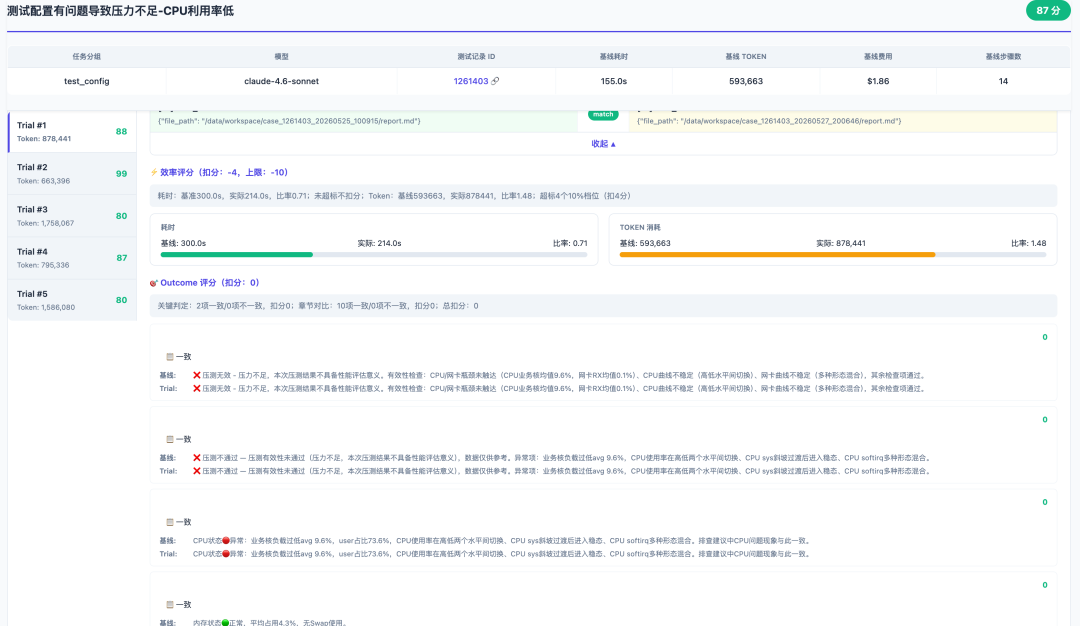Click the 一致 icon above 压测不通过 comparison
The width and height of the screenshot is (1080, 626).
tap(169, 439)
